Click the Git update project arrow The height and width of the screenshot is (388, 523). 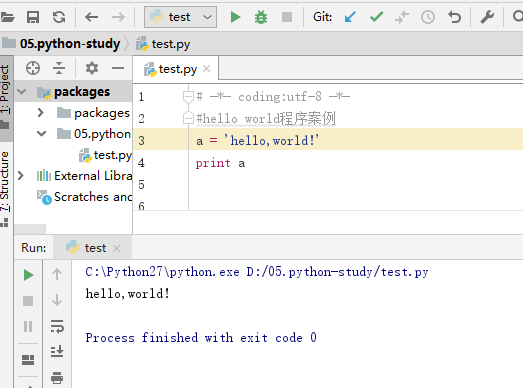[x=350, y=17]
